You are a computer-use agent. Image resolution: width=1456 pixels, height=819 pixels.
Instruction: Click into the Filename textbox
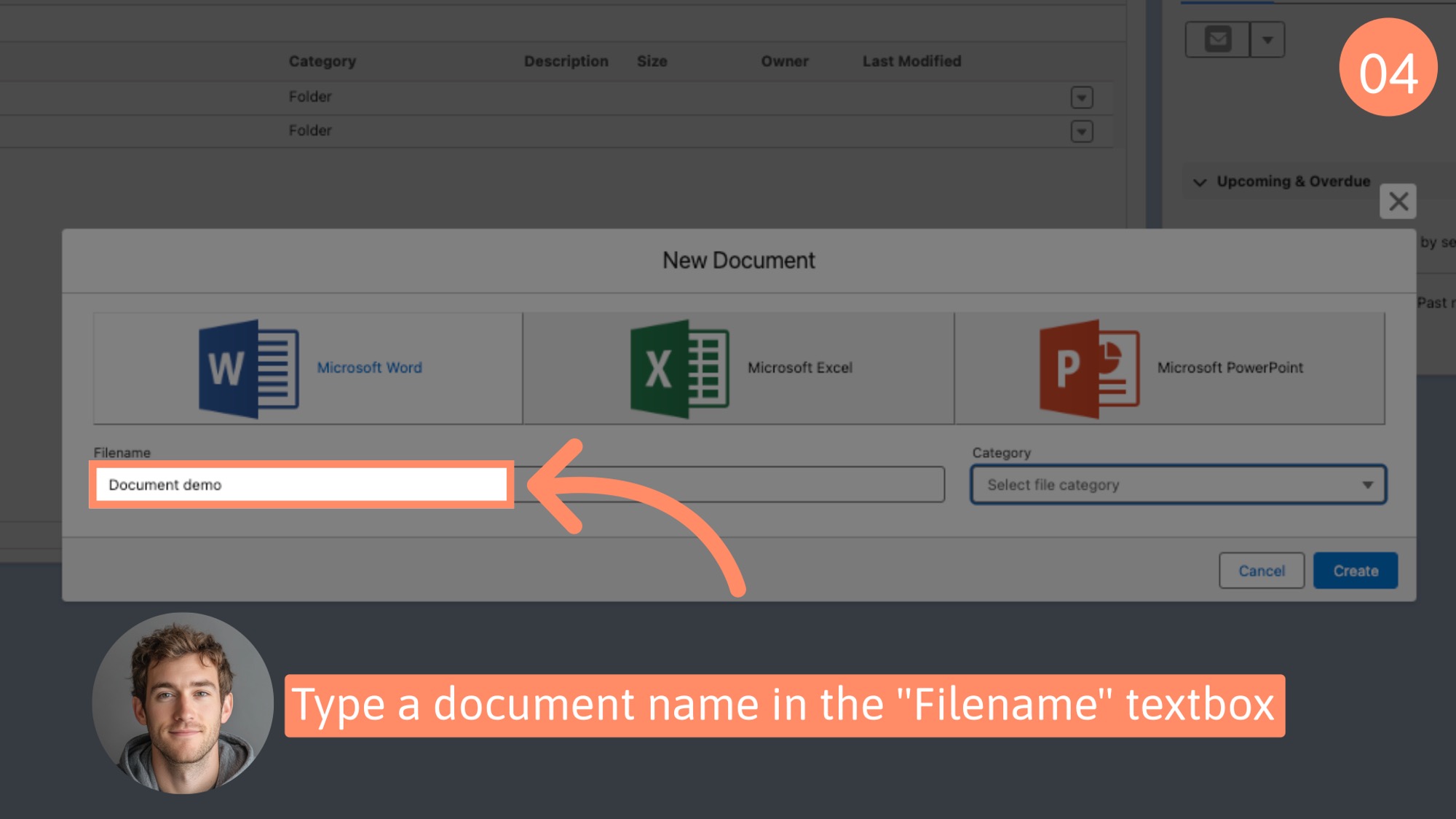point(519,485)
